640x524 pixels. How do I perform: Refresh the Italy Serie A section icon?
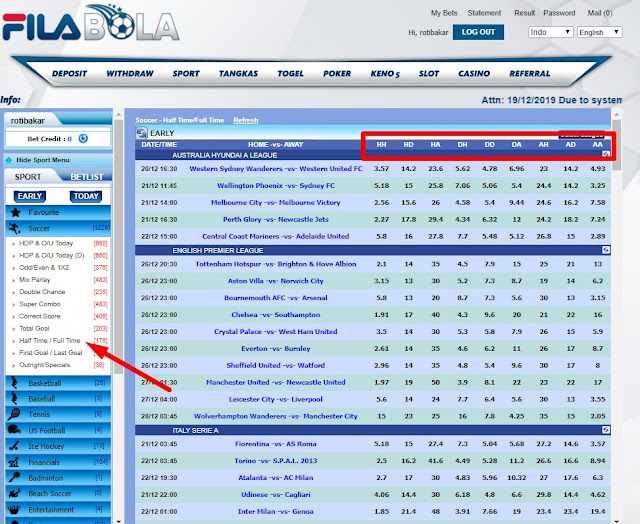(x=606, y=430)
